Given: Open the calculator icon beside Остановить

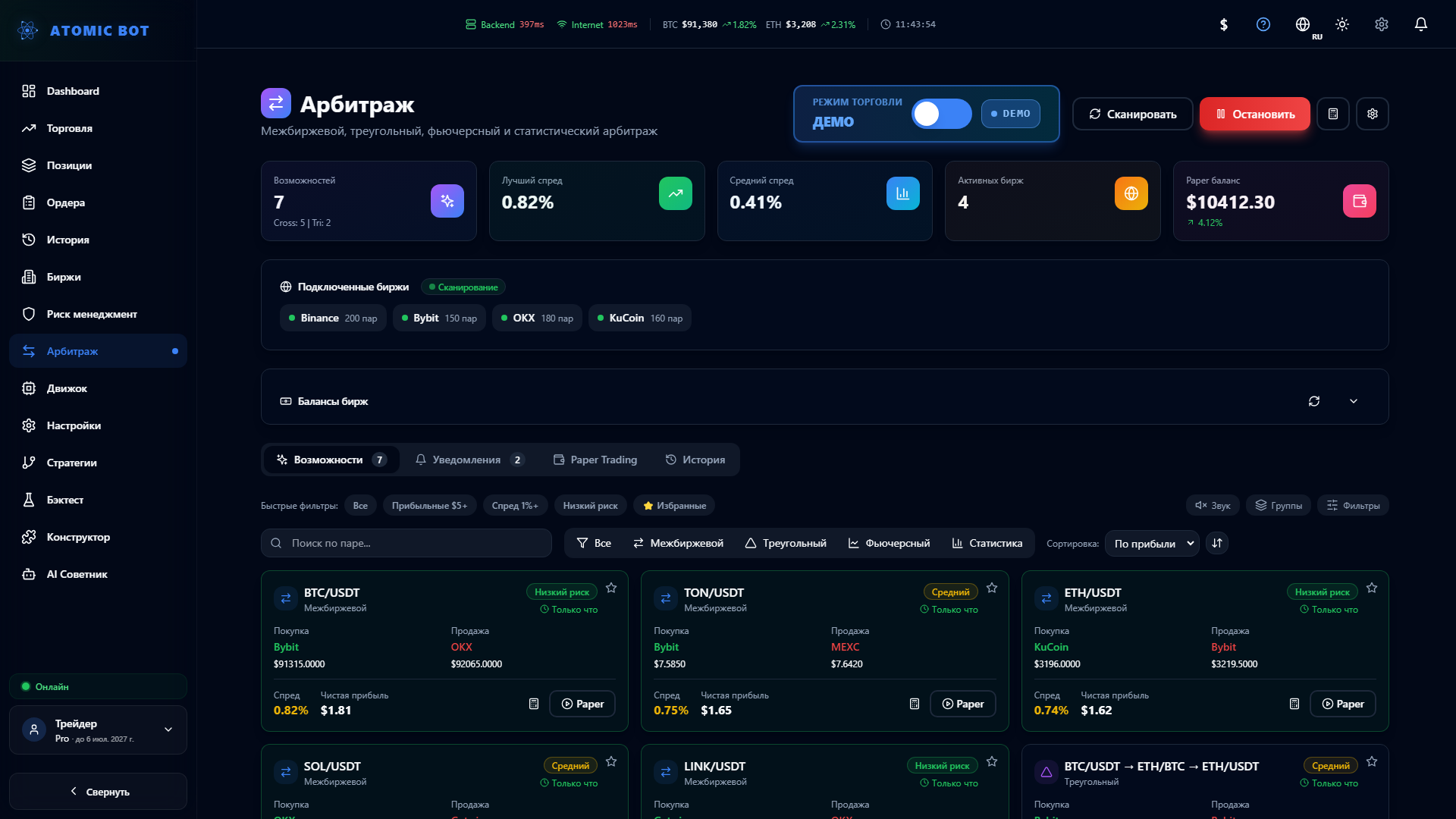Looking at the screenshot, I should [x=1332, y=114].
